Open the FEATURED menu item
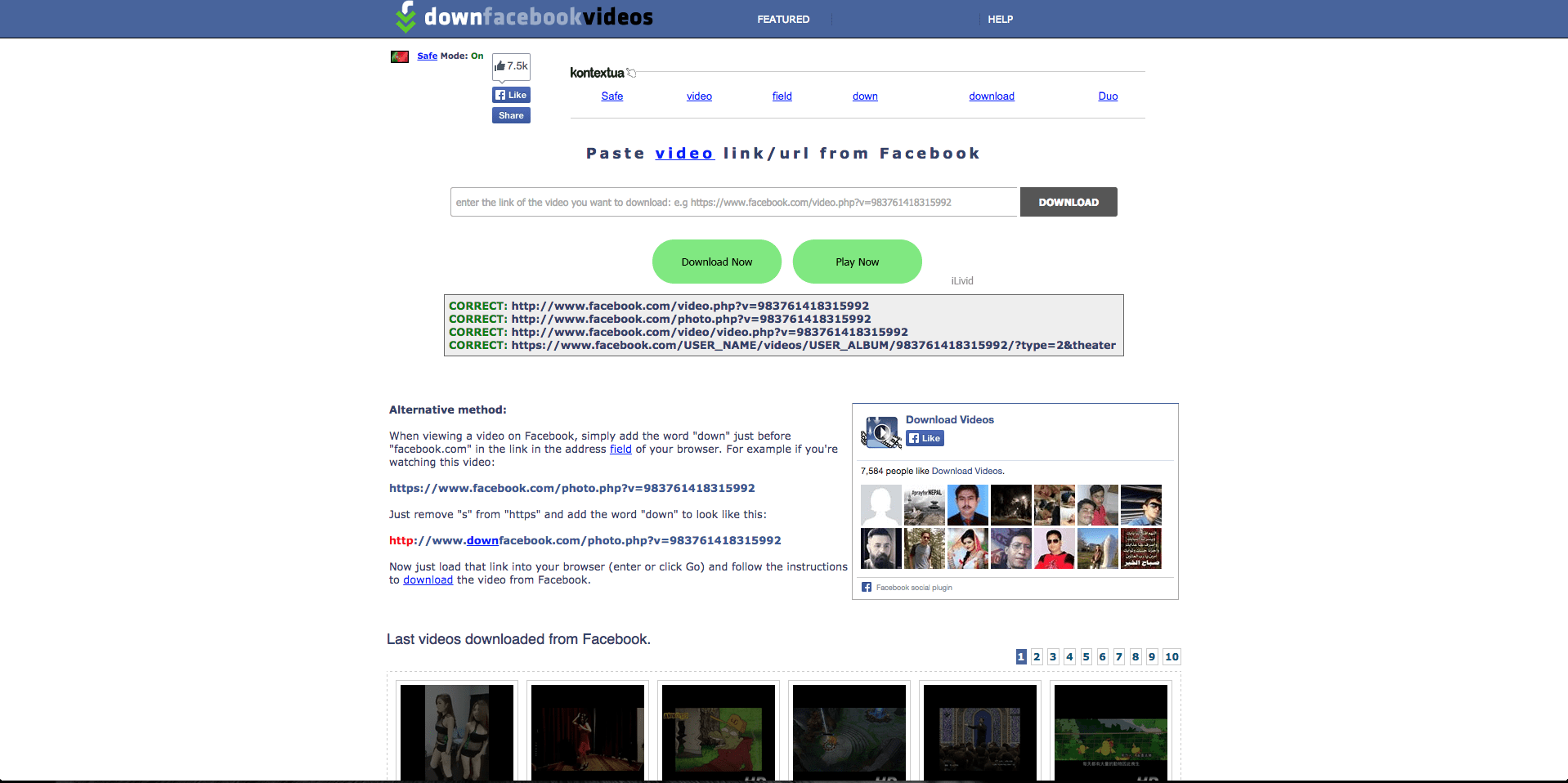1568x783 pixels. [783, 19]
